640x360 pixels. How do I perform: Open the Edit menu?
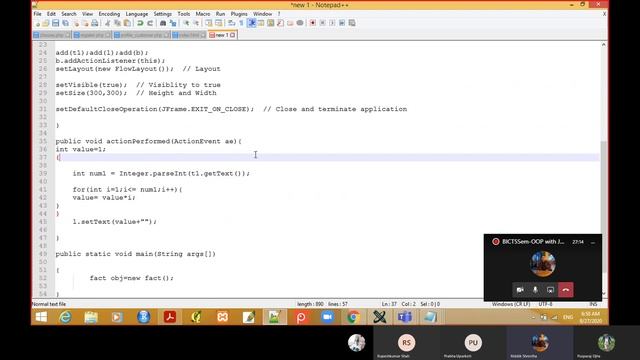pos(51,14)
